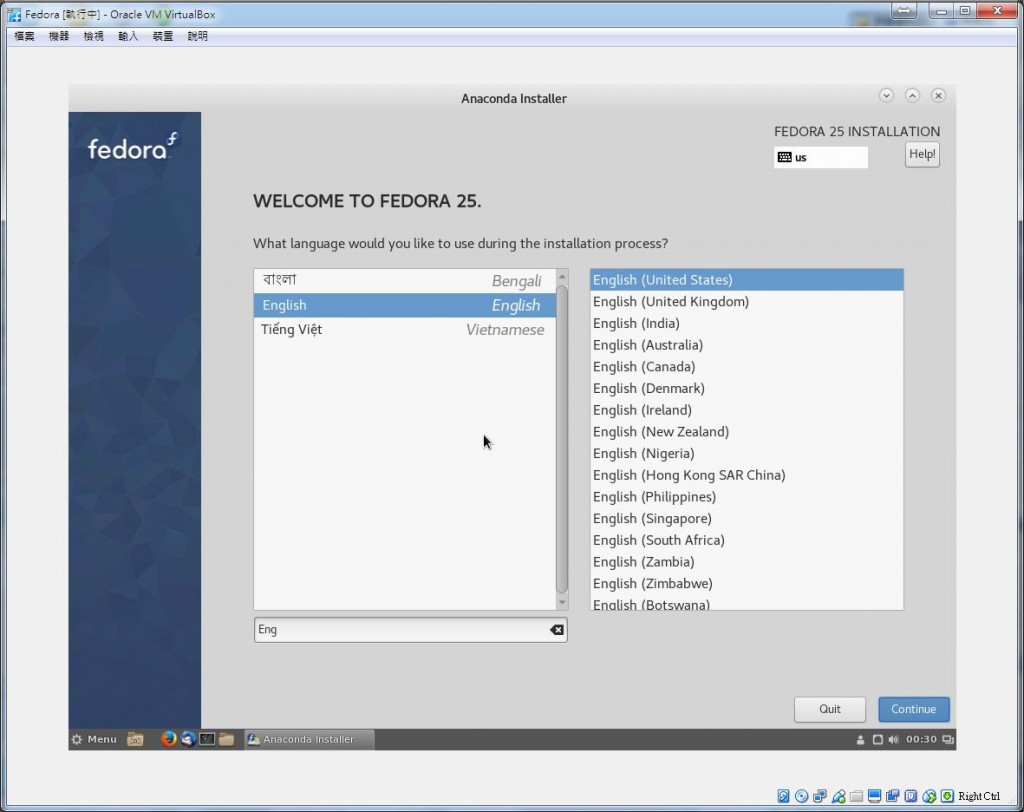Click the square tray icon beside volume
1024x812 pixels.
click(x=878, y=739)
